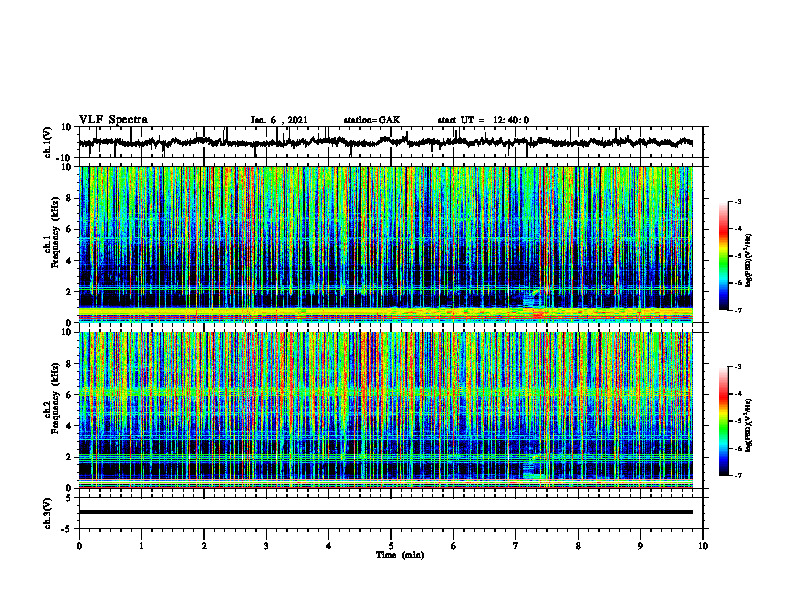Screen dimensions: 792x612
Task: Click the thick black ch.3 voltage line
Action: 385,512
